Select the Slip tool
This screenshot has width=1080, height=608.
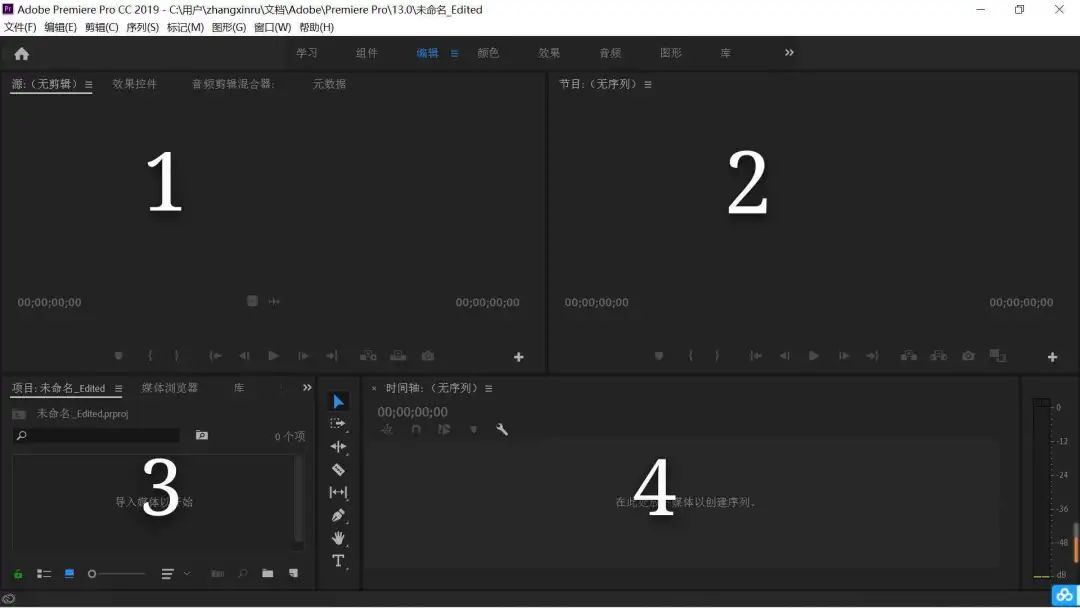(x=338, y=492)
